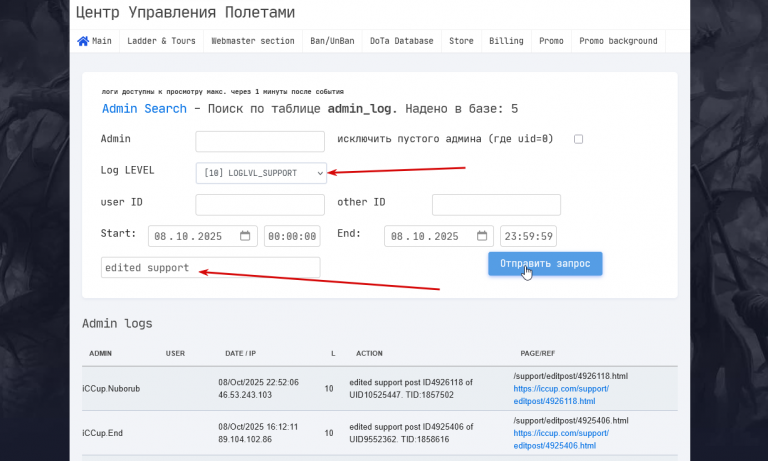Select the Billing menu item

click(x=506, y=41)
